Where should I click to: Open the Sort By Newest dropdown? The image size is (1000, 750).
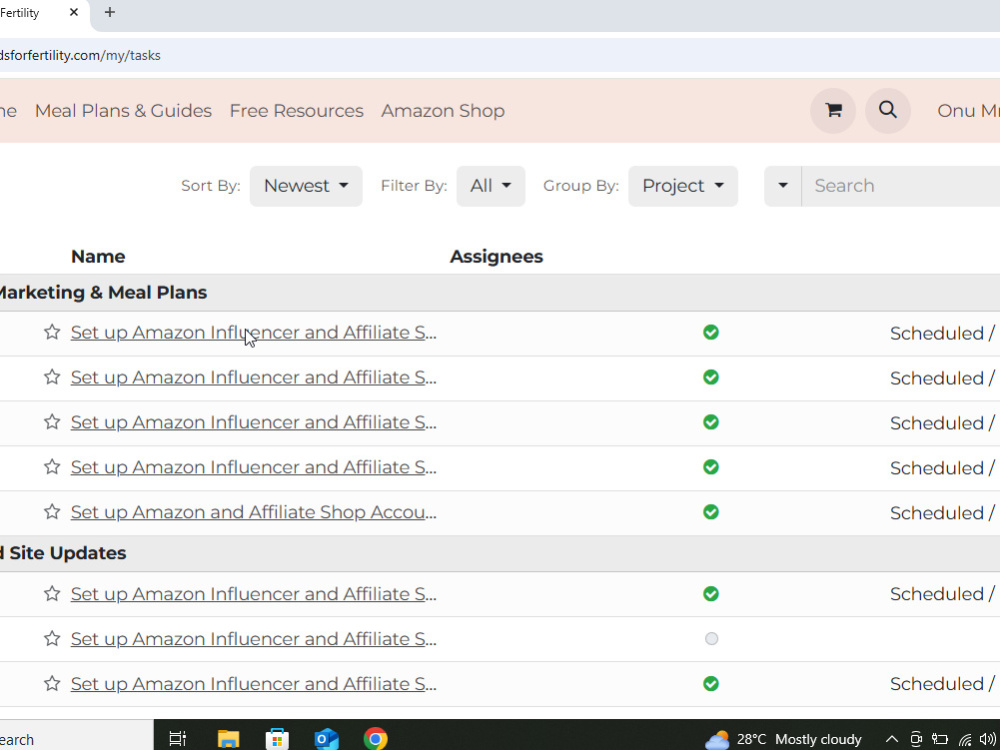tap(306, 186)
